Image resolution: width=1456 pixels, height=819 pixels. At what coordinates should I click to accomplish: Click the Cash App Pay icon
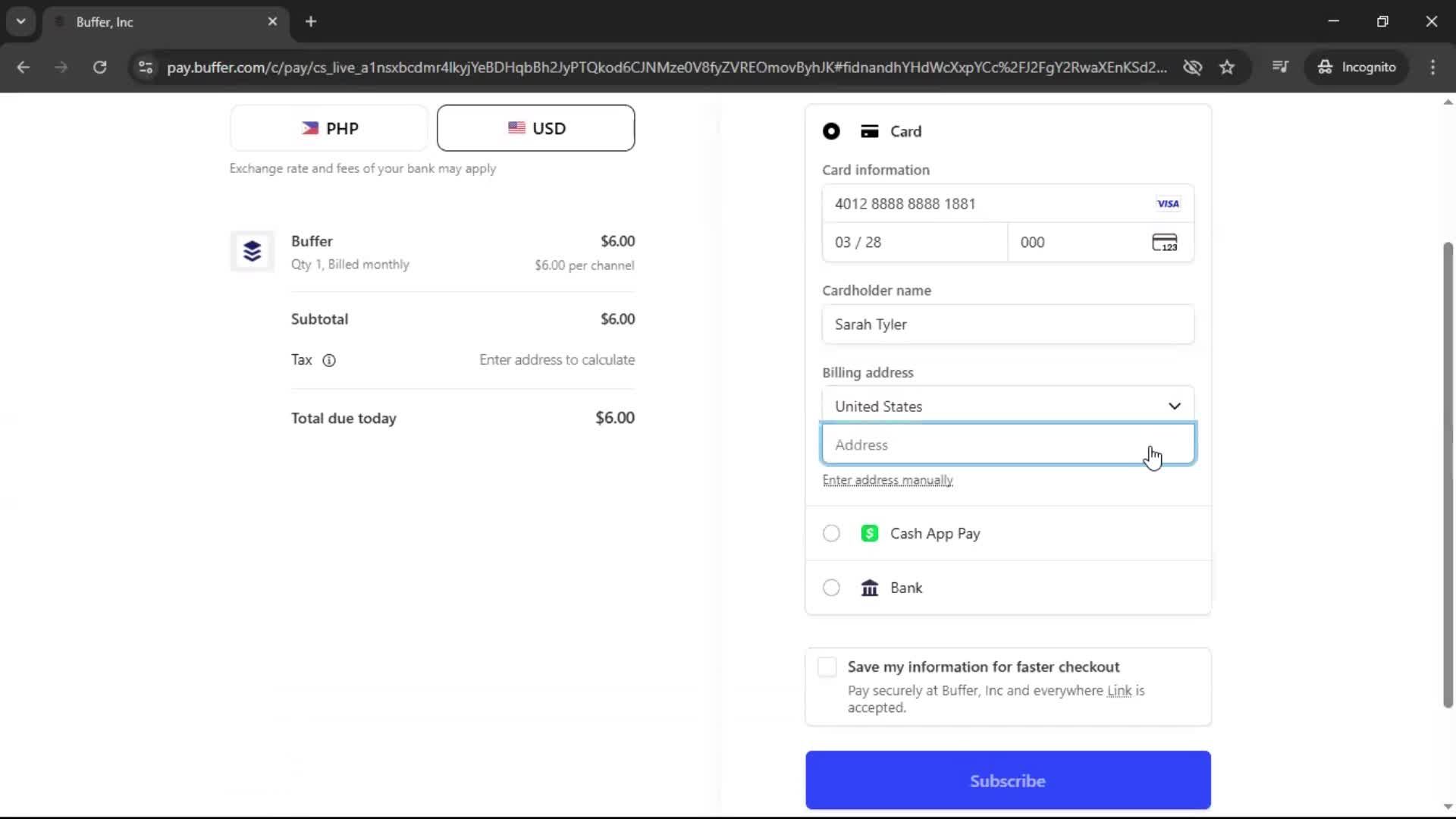[x=869, y=533]
